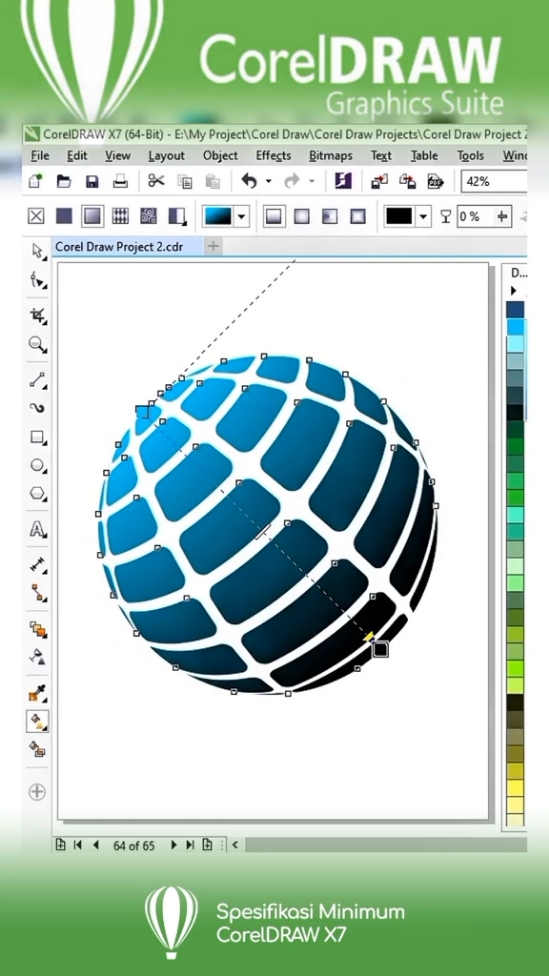Select the Transparency tool in toolbox
The height and width of the screenshot is (976, 549).
click(38, 657)
